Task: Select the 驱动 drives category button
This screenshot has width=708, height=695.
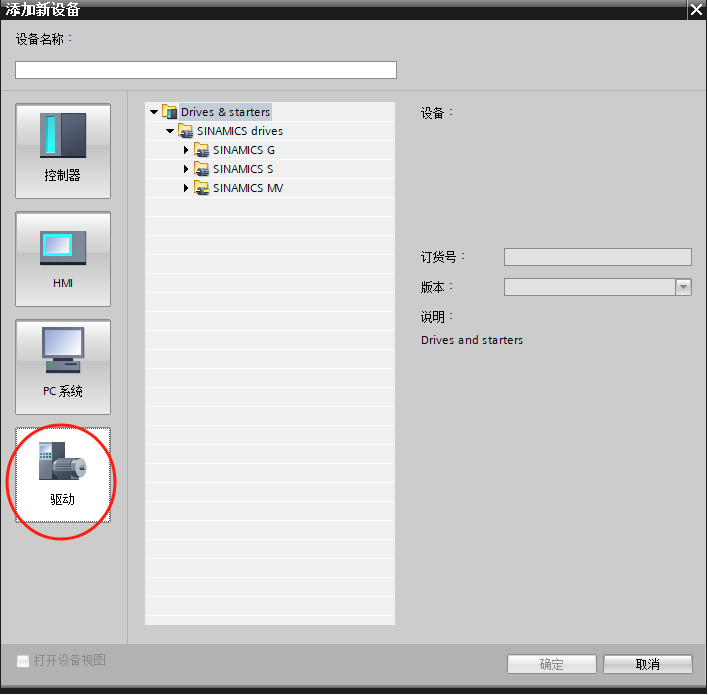Action: click(x=63, y=475)
